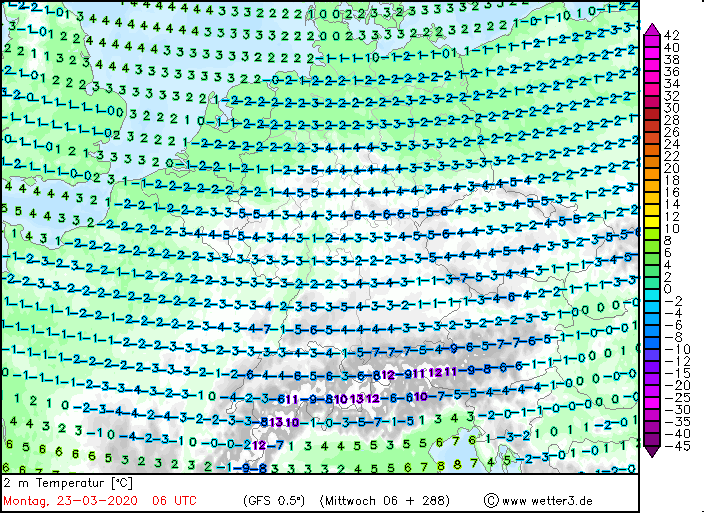This screenshot has width=704, height=513.
Task: Click the legend label '34'
Action: 671,83
